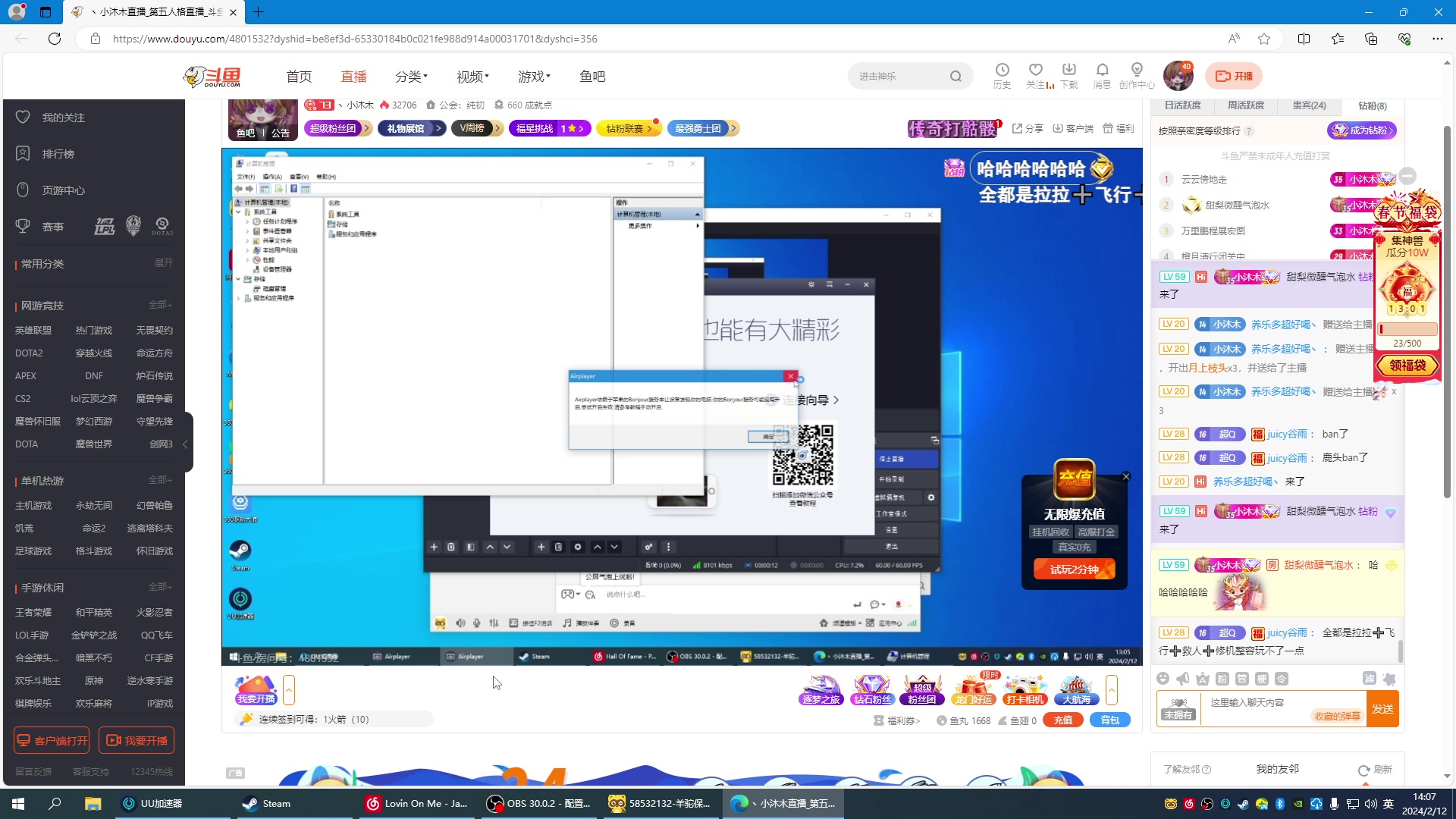Close the 无限爆充 ad popup
Viewport: 1456px width, 819px height.
point(1126,477)
